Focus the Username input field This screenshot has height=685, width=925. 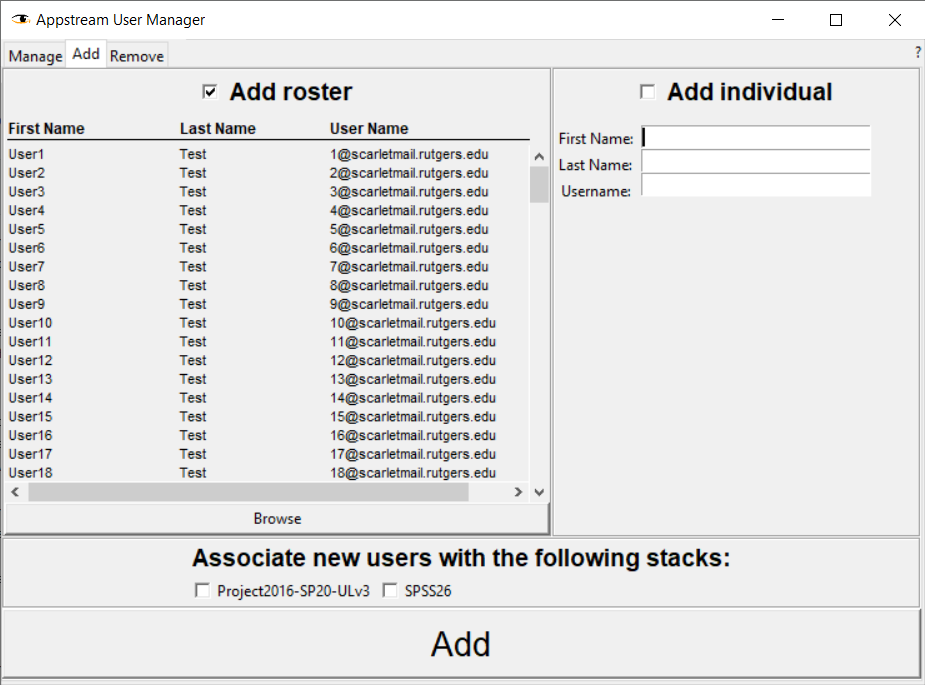tap(756, 185)
